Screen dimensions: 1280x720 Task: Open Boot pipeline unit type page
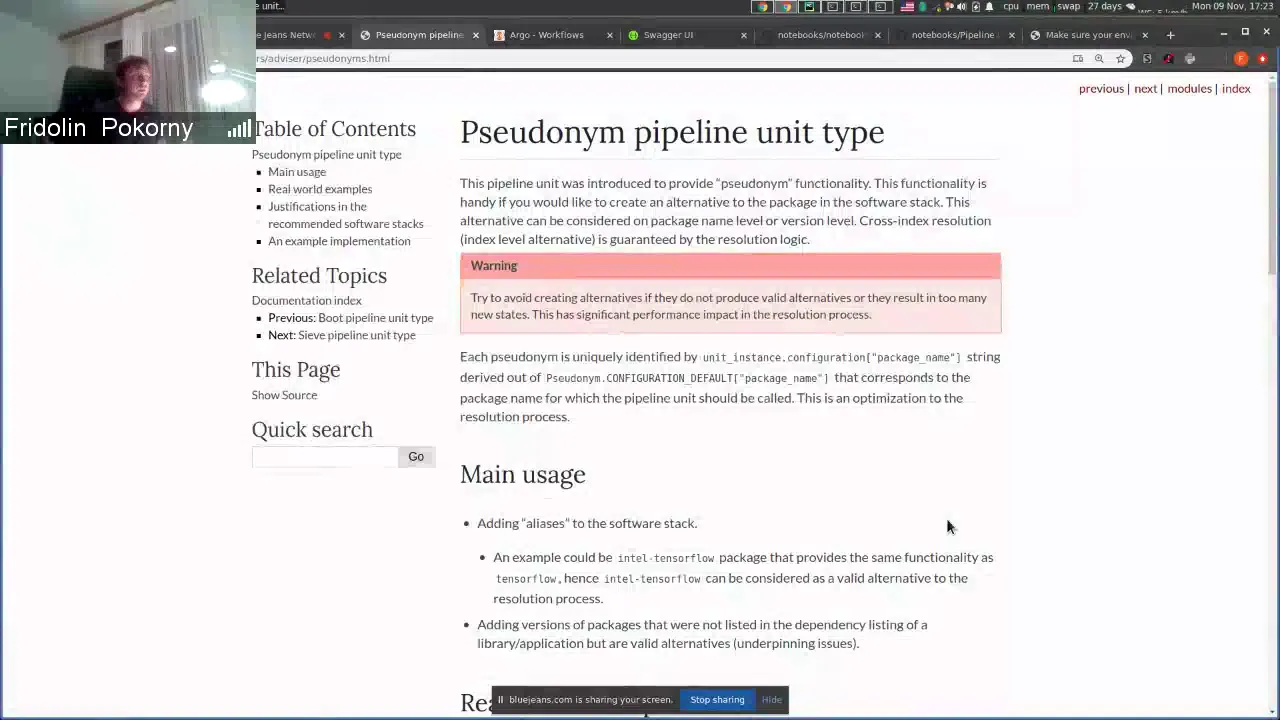(x=375, y=318)
